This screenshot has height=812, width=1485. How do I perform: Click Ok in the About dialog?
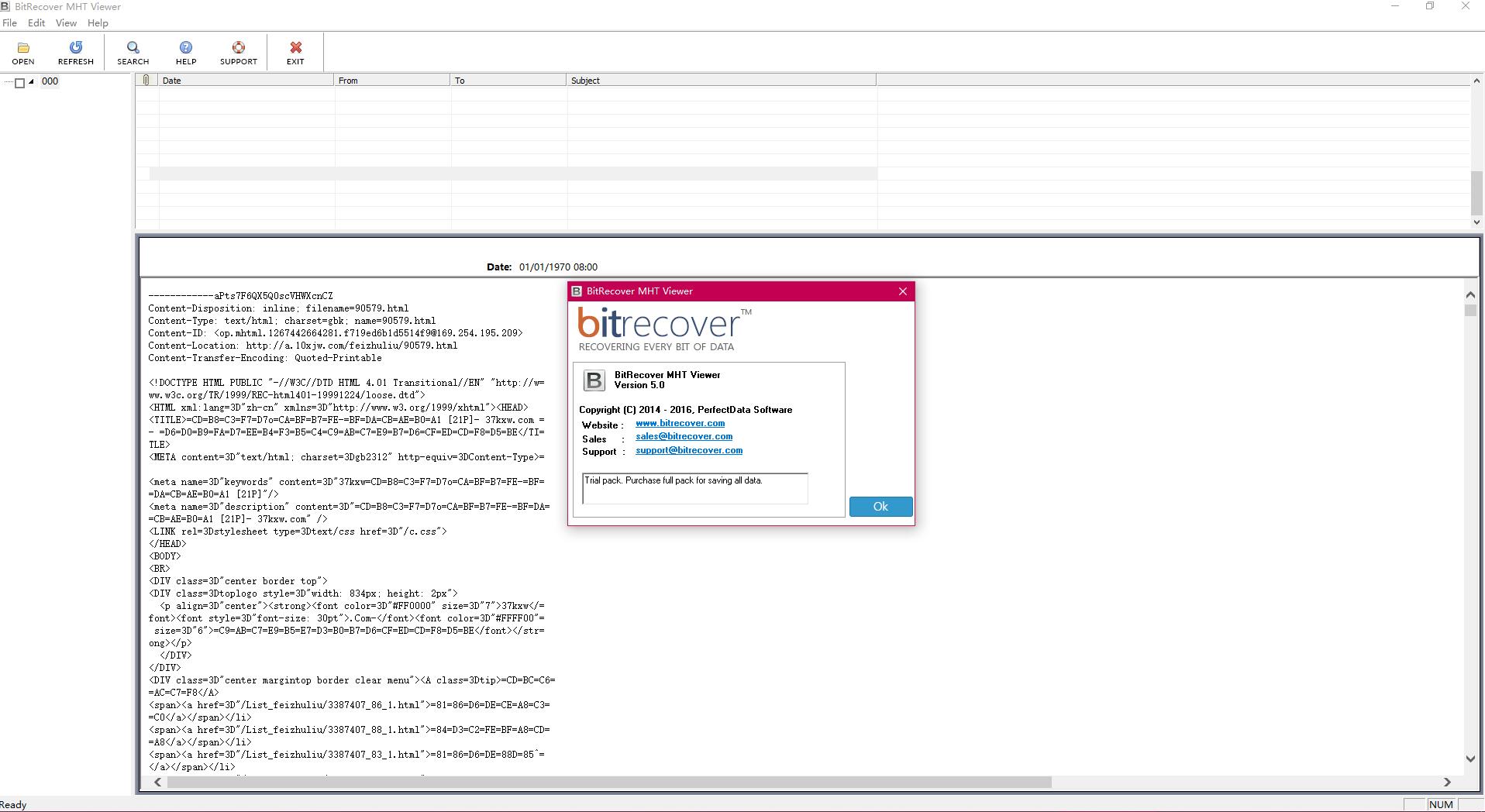click(x=880, y=507)
